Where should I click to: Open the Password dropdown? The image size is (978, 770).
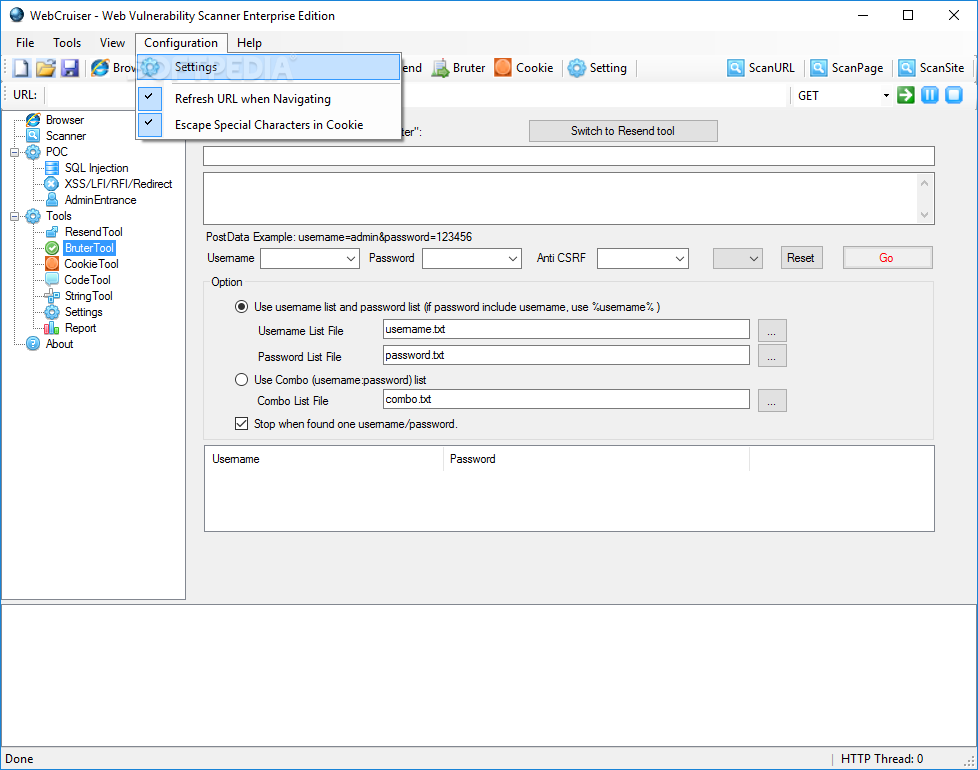[x=472, y=258]
